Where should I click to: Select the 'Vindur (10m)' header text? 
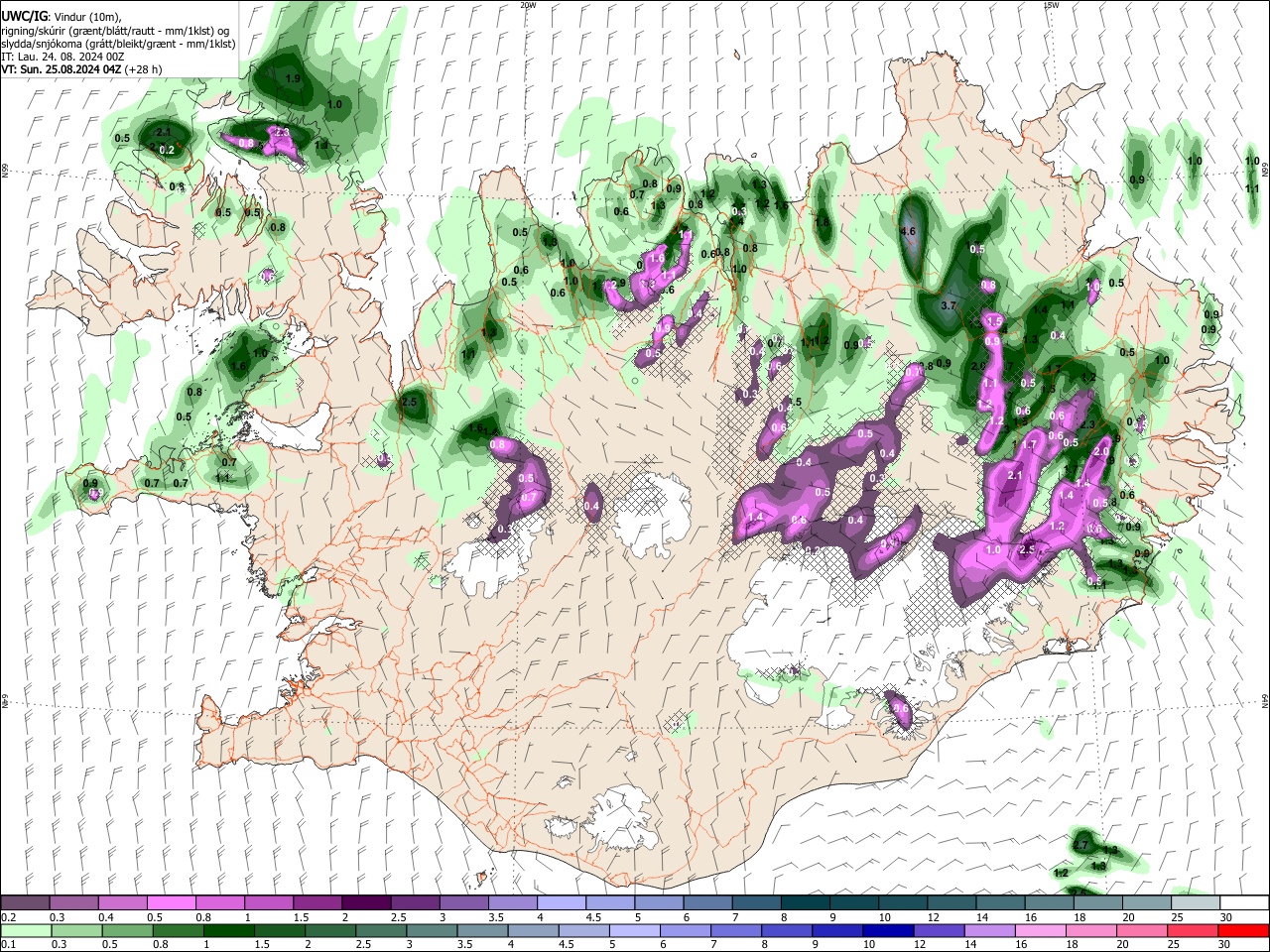85,17
